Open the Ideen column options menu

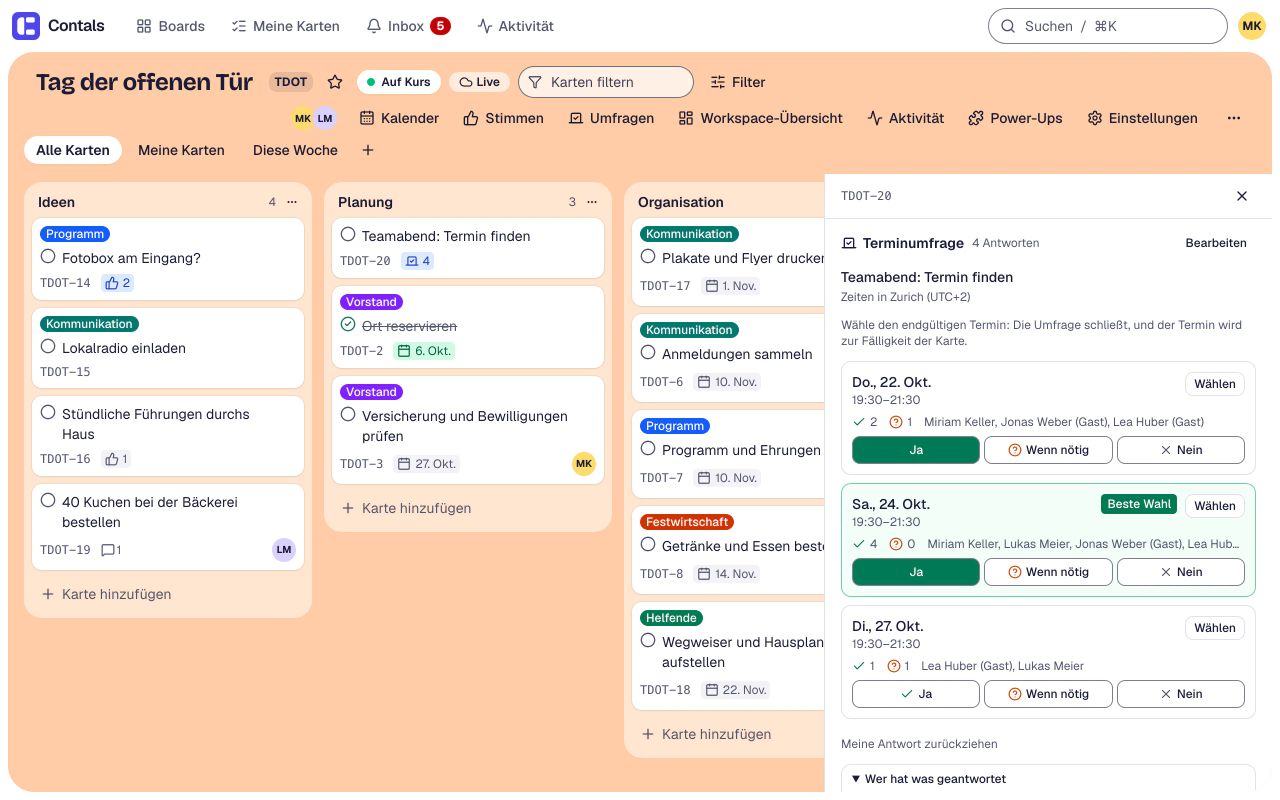(x=292, y=202)
